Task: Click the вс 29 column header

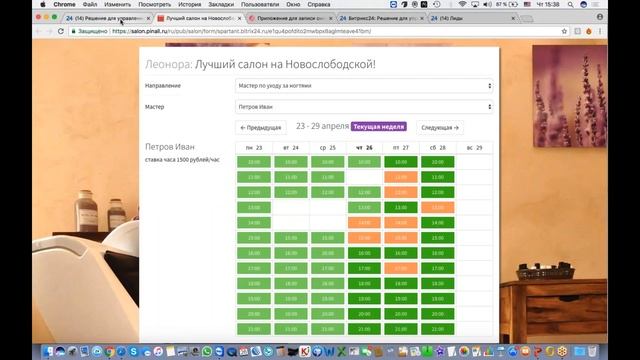Action: (474, 148)
